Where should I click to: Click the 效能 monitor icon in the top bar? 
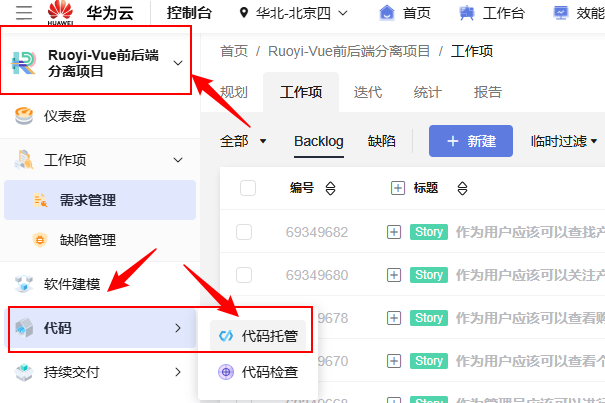pos(561,13)
